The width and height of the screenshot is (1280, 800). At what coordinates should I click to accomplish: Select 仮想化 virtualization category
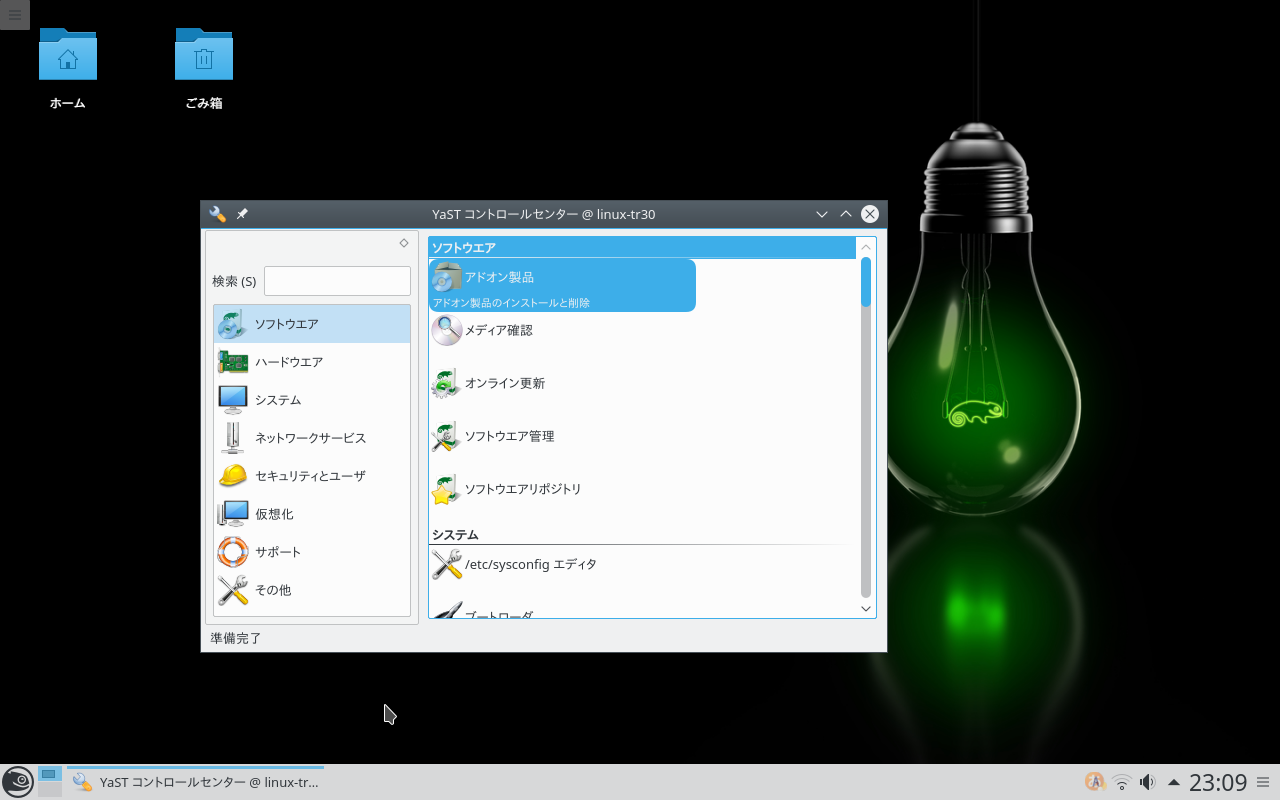click(274, 514)
